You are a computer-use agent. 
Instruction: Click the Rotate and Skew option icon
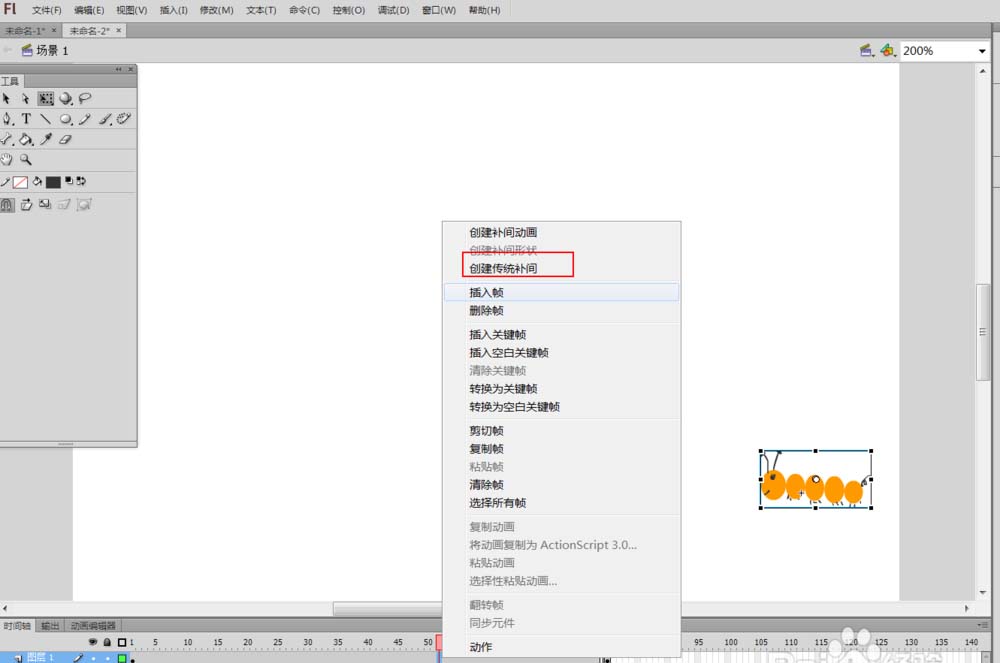pos(26,205)
